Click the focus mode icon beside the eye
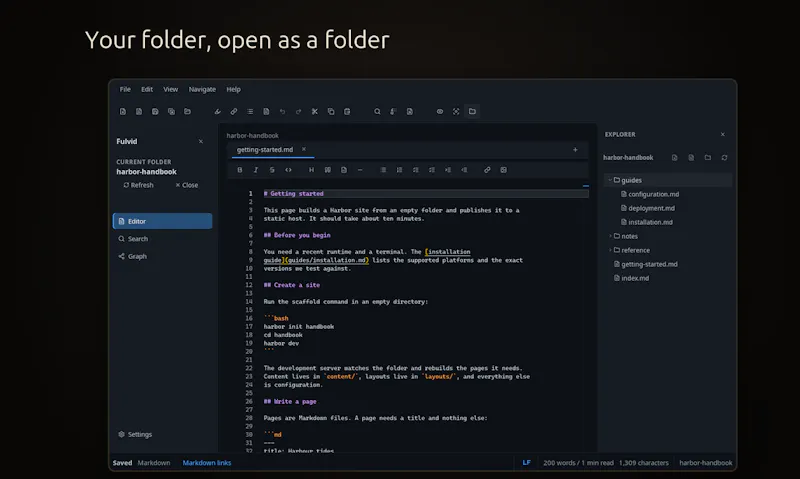 tap(456, 111)
